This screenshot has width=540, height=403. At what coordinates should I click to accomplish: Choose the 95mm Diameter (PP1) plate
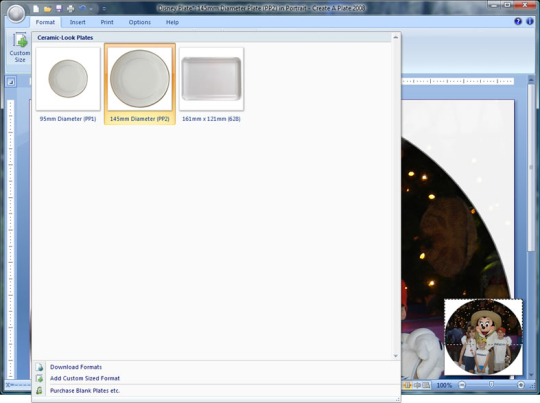pos(68,84)
